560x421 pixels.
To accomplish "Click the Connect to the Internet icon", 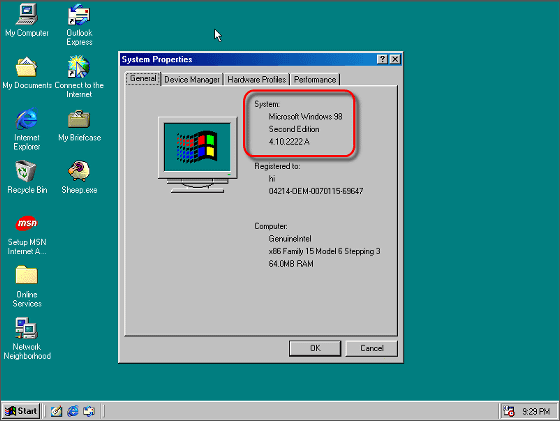I will click(x=79, y=77).
